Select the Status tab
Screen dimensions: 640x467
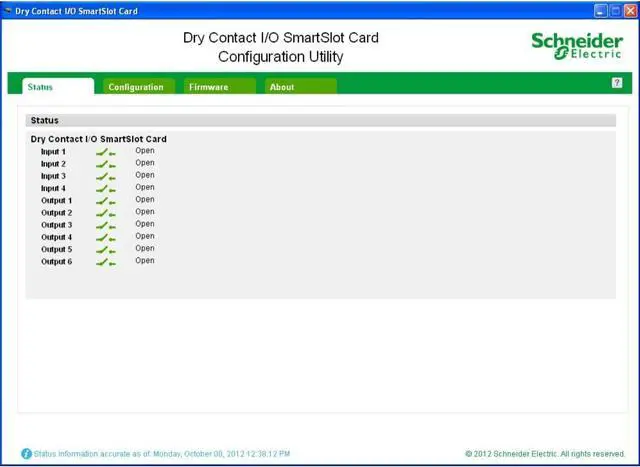coord(41,87)
